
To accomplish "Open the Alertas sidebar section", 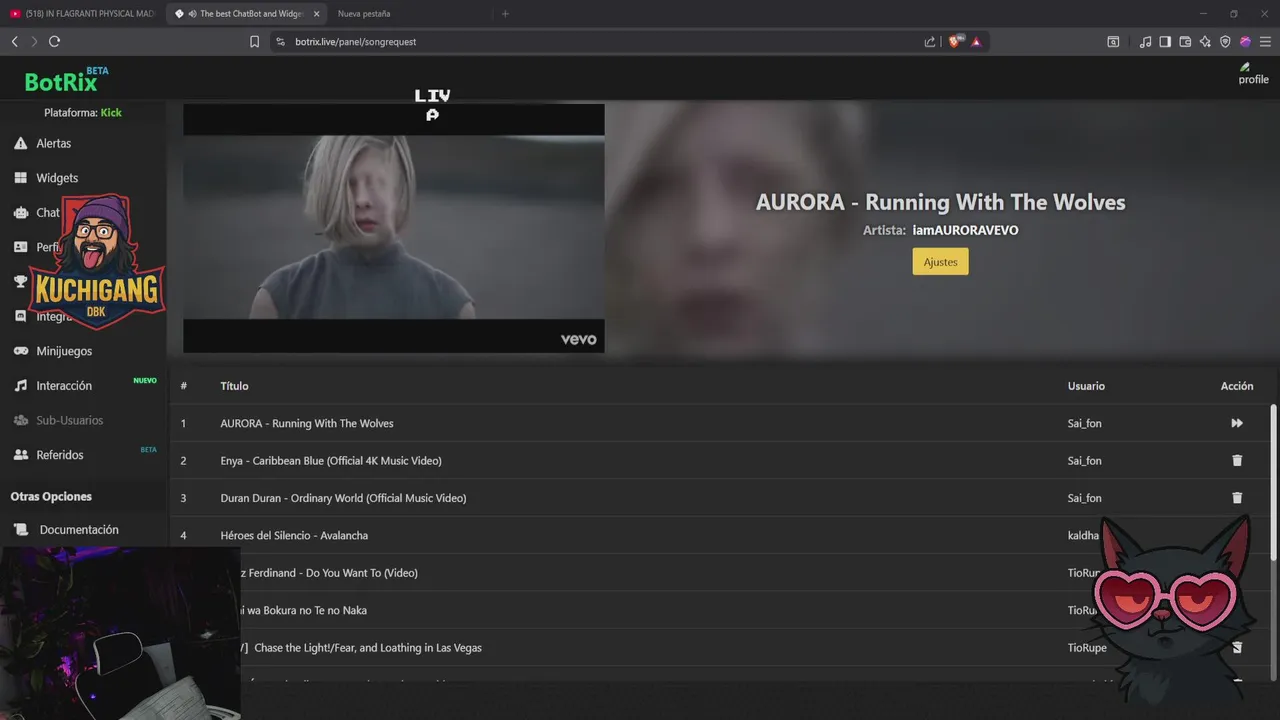I will click(53, 143).
